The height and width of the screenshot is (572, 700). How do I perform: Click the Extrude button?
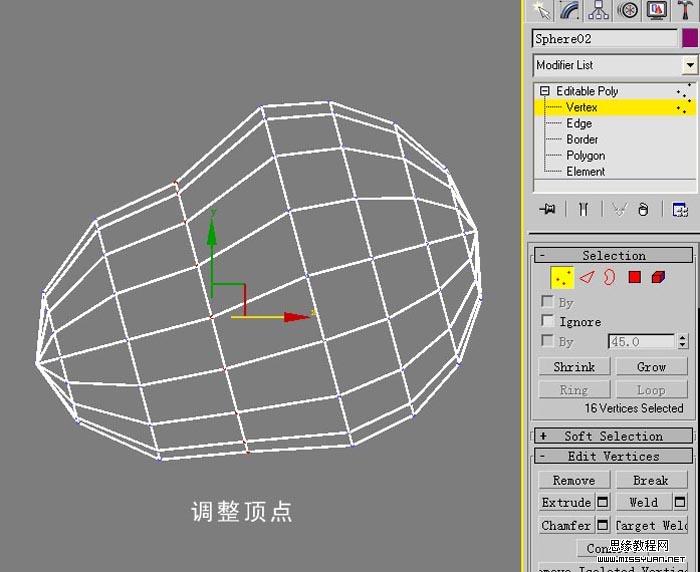[566, 502]
